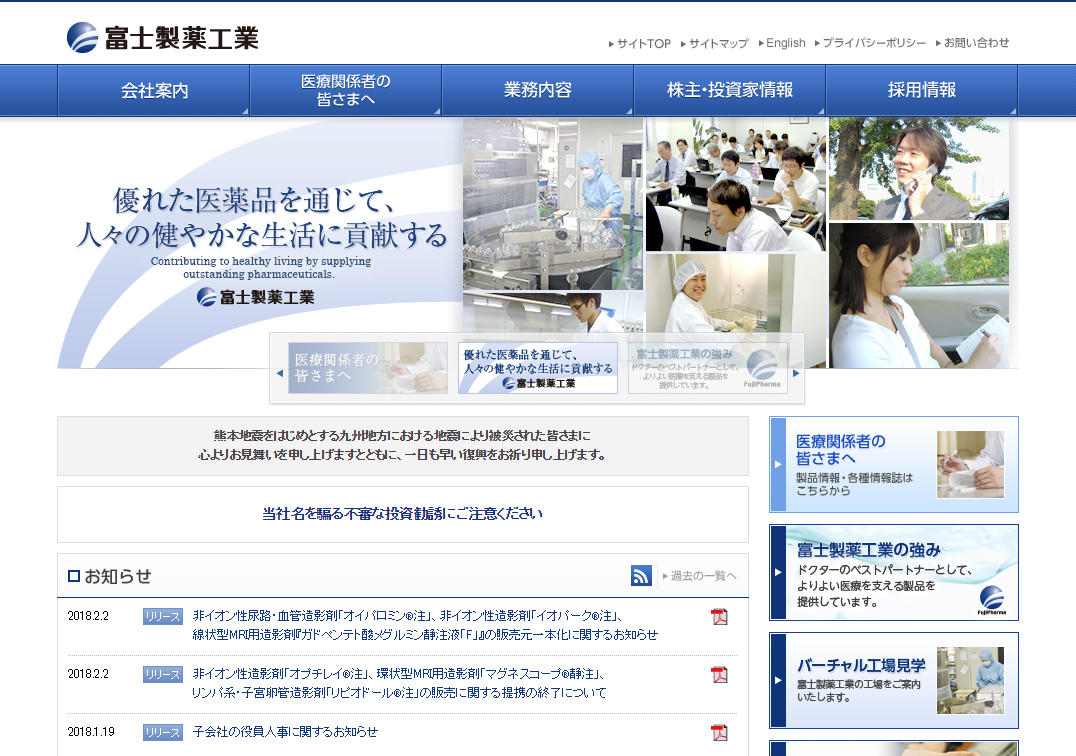The height and width of the screenshot is (756, 1076).
Task: Switch to English site
Action: coord(782,43)
